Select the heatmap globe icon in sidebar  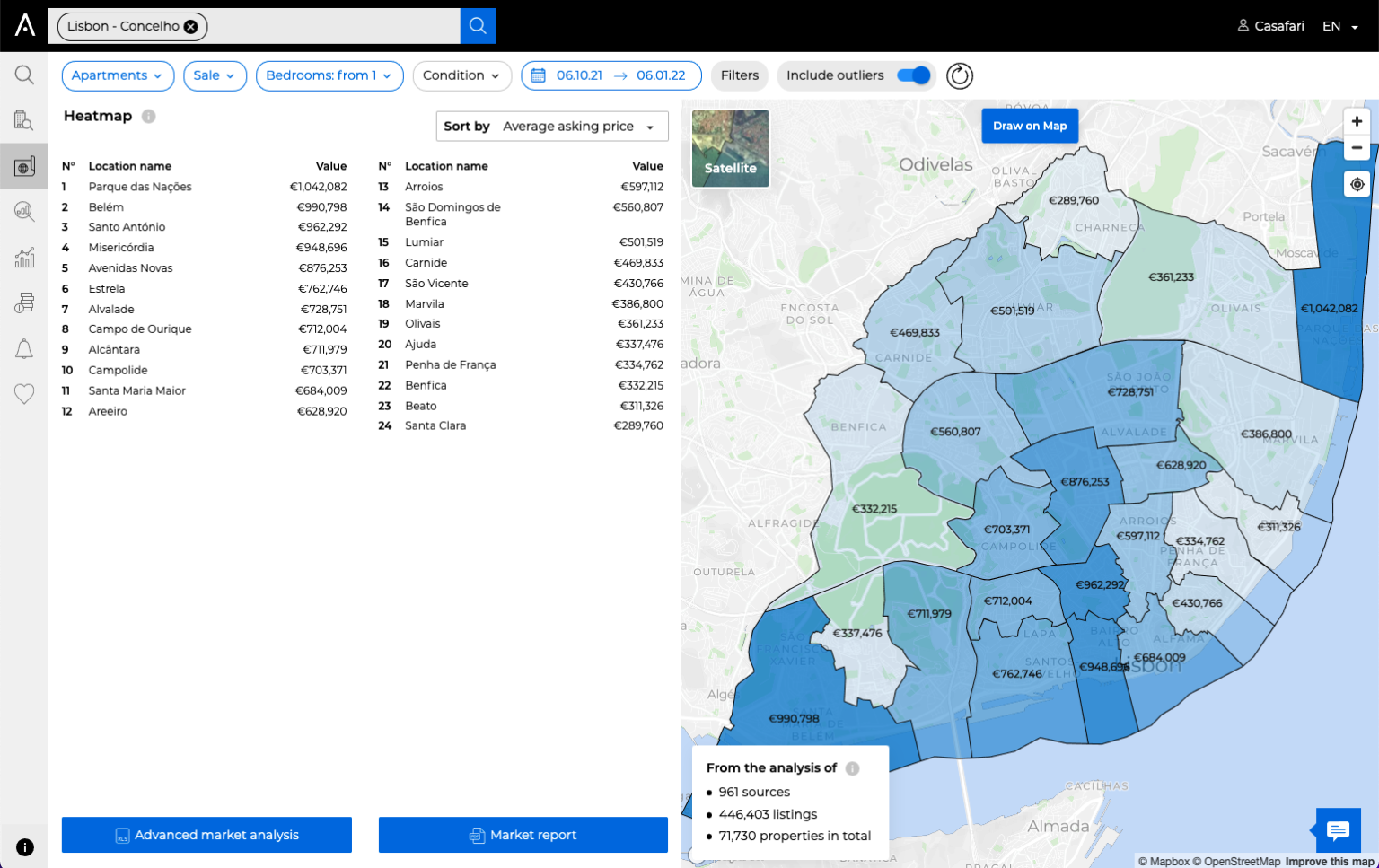tap(24, 166)
